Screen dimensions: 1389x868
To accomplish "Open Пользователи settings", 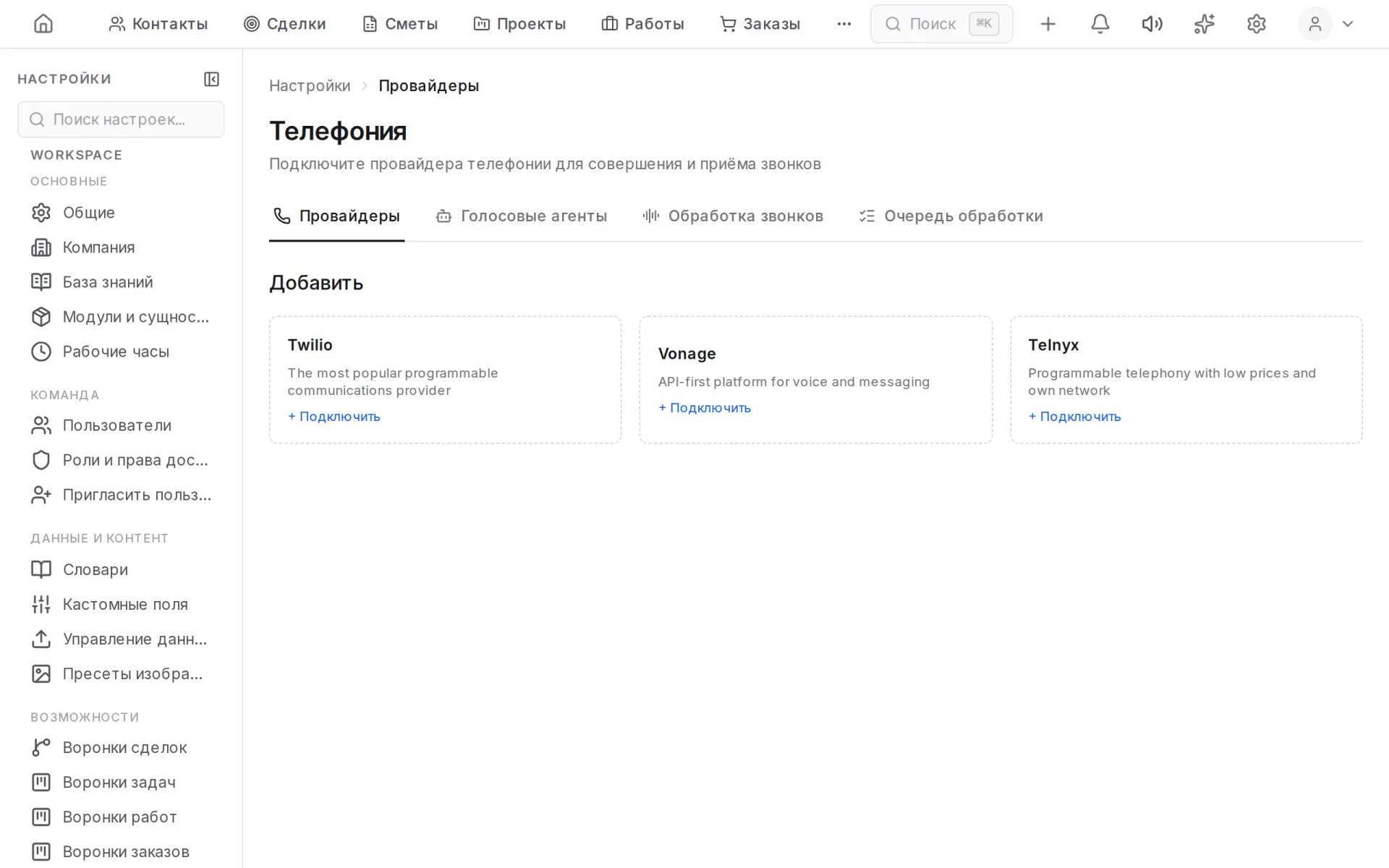I will (x=121, y=425).
